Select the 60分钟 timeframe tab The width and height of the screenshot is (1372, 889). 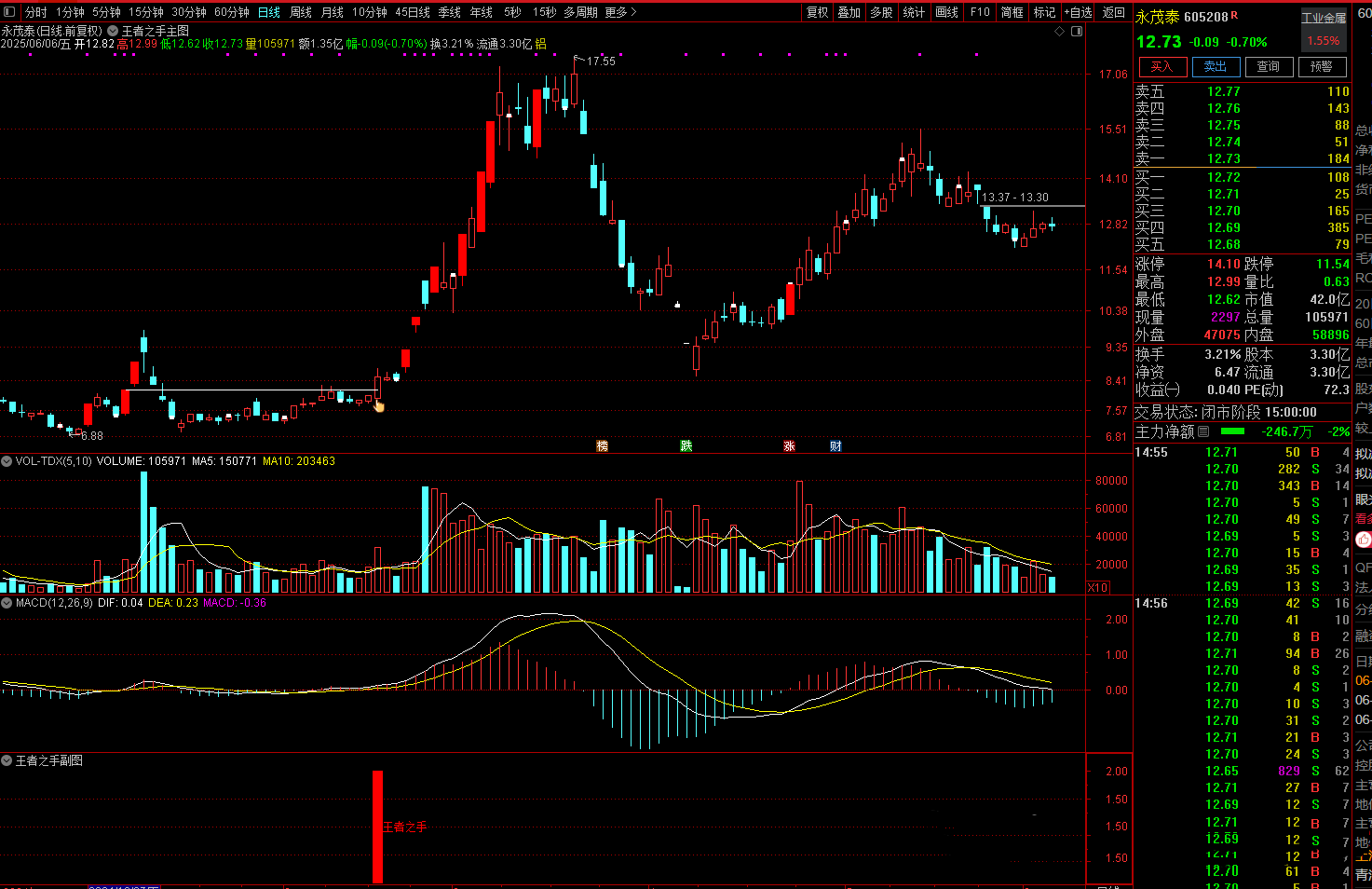[231, 12]
